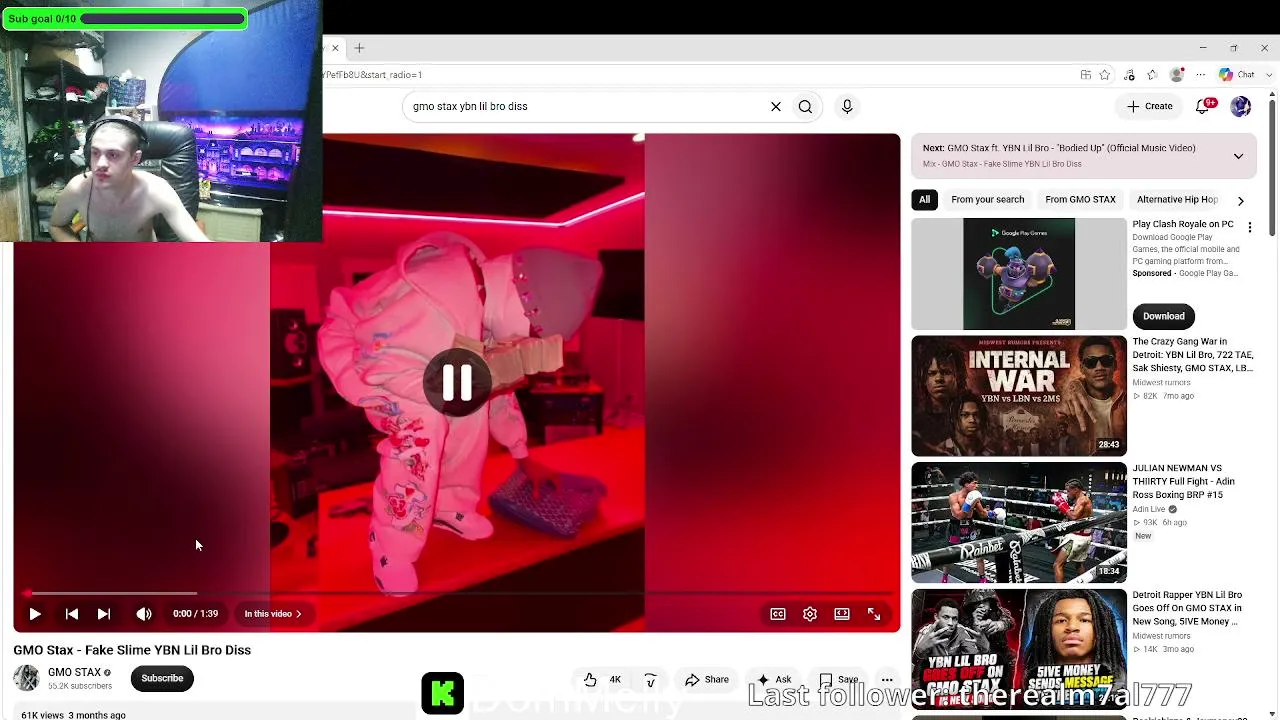Image resolution: width=1280 pixels, height=720 pixels.
Task: Clear the YouTube search box text
Action: (x=775, y=106)
